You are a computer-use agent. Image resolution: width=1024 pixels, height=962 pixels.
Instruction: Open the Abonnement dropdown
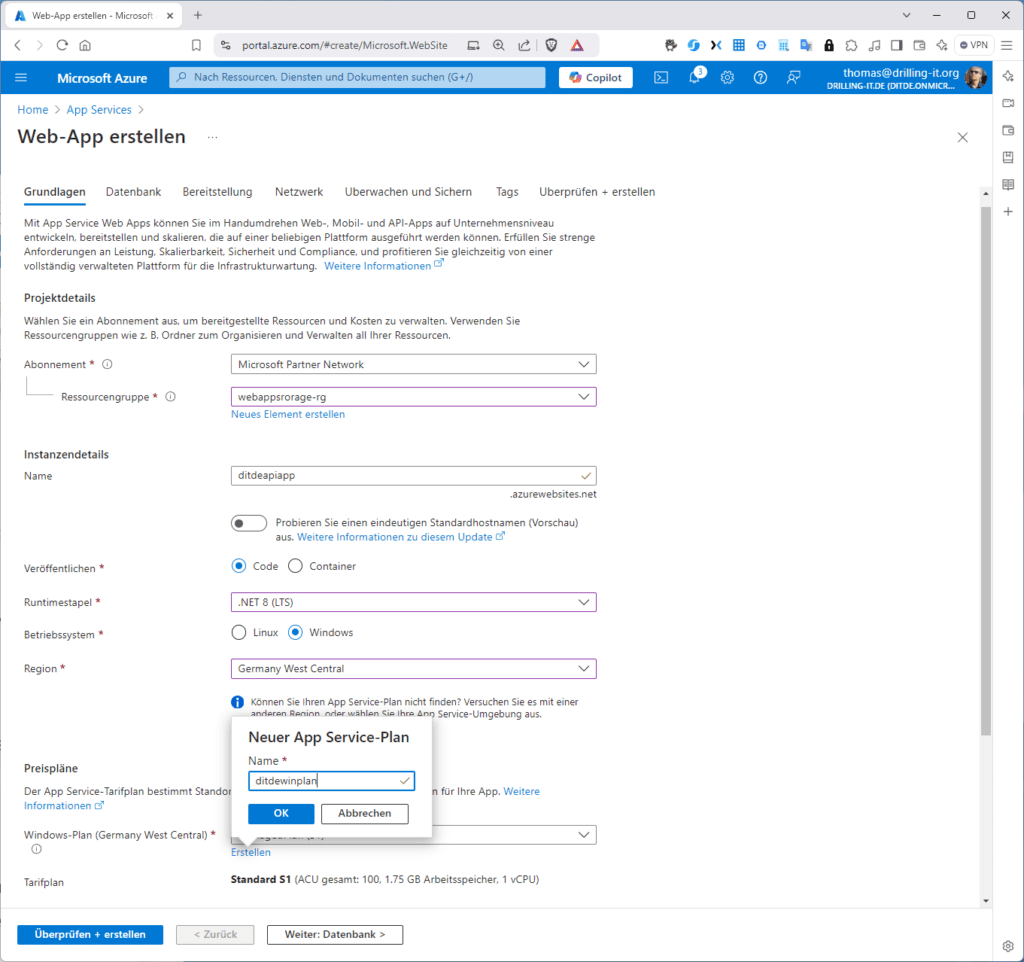[413, 364]
